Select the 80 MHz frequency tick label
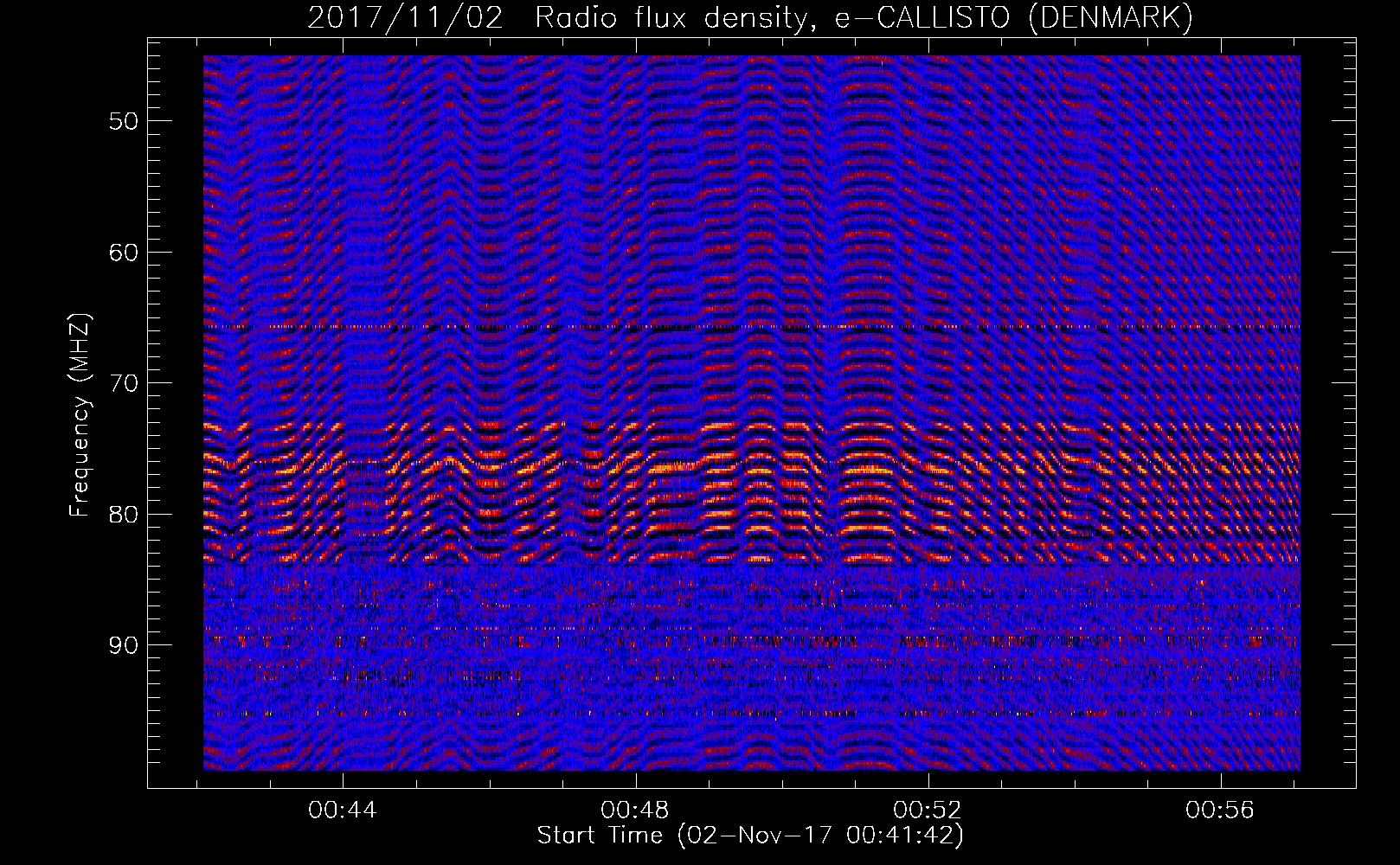 (124, 515)
